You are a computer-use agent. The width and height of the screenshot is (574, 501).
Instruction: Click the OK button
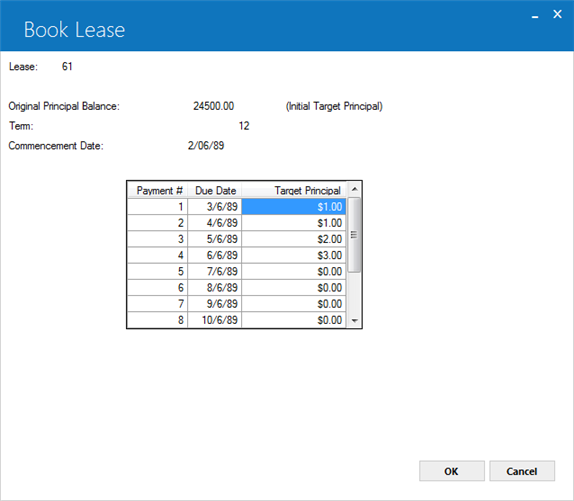point(452,471)
